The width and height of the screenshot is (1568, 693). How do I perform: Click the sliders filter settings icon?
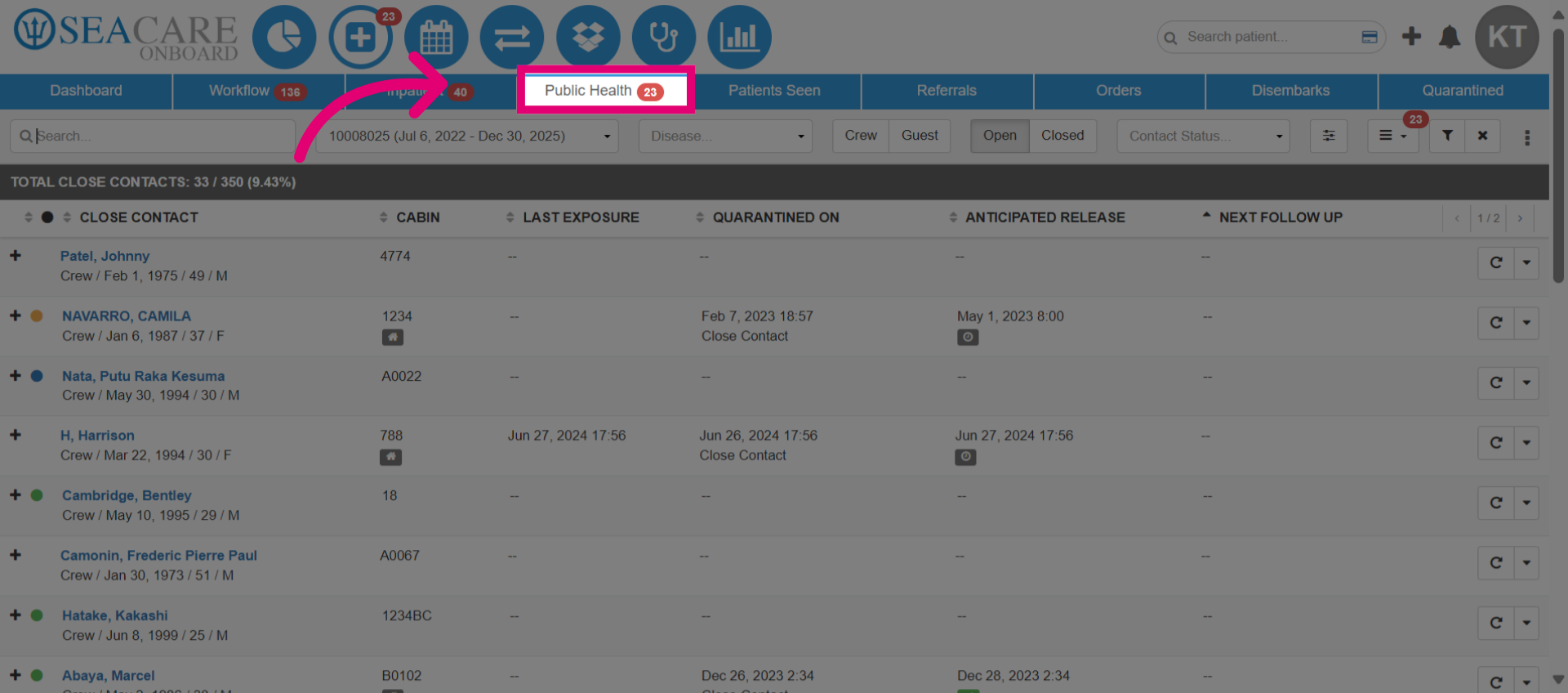(1329, 136)
